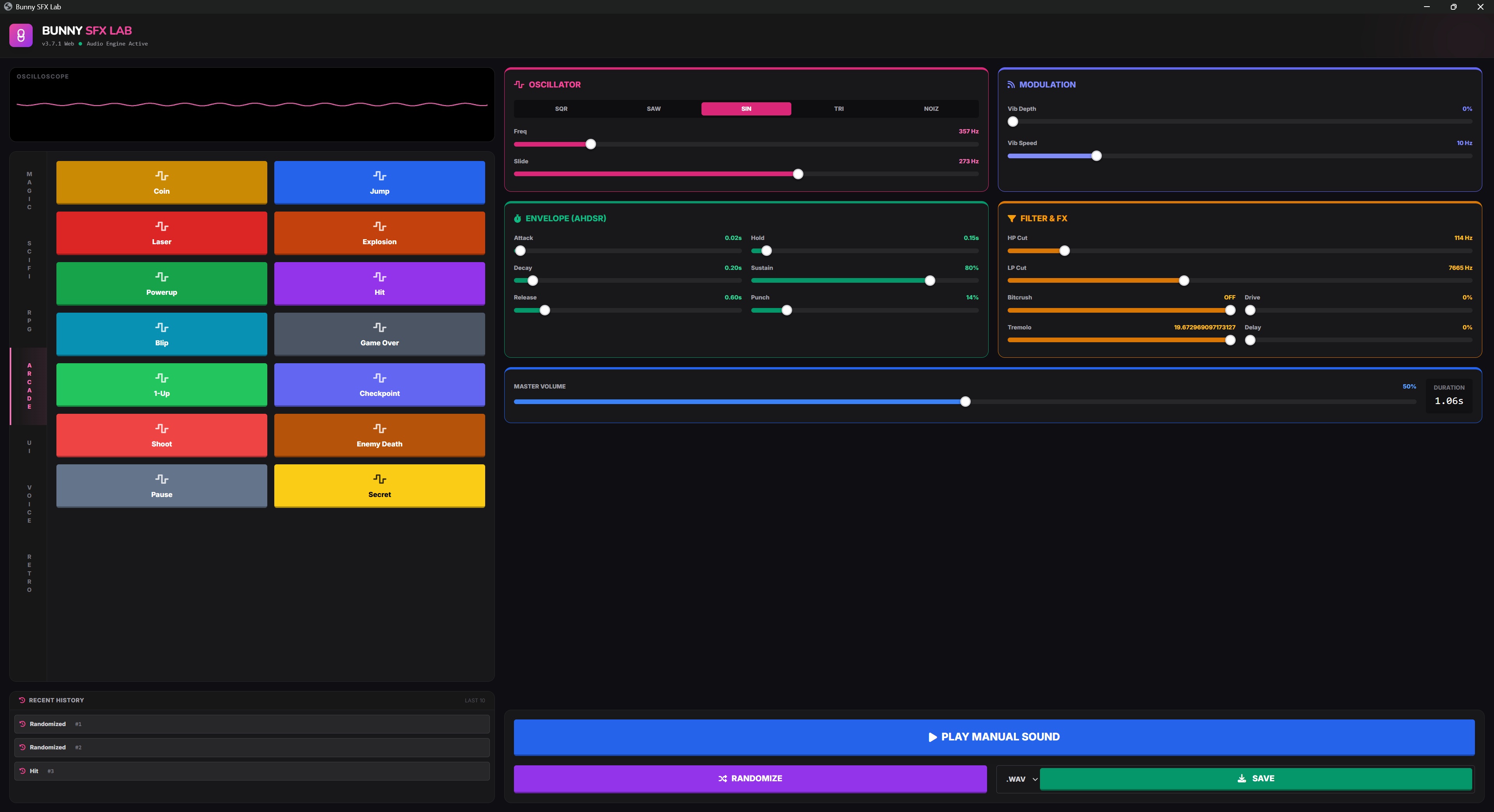Image resolution: width=1494 pixels, height=812 pixels.
Task: Replay the Hit entry in Recent History
Action: (252, 771)
